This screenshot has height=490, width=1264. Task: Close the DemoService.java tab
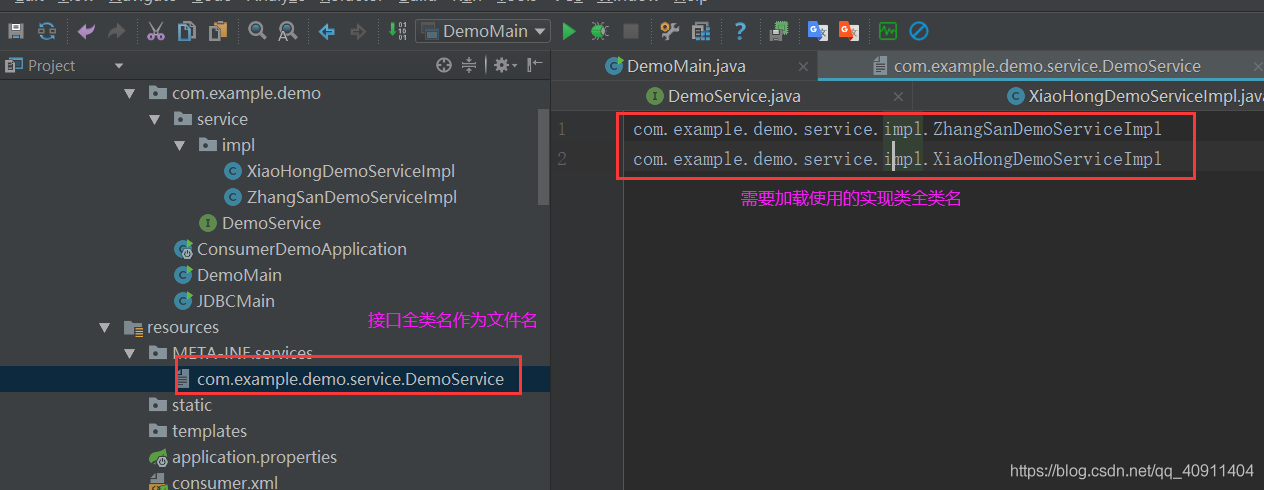[898, 97]
